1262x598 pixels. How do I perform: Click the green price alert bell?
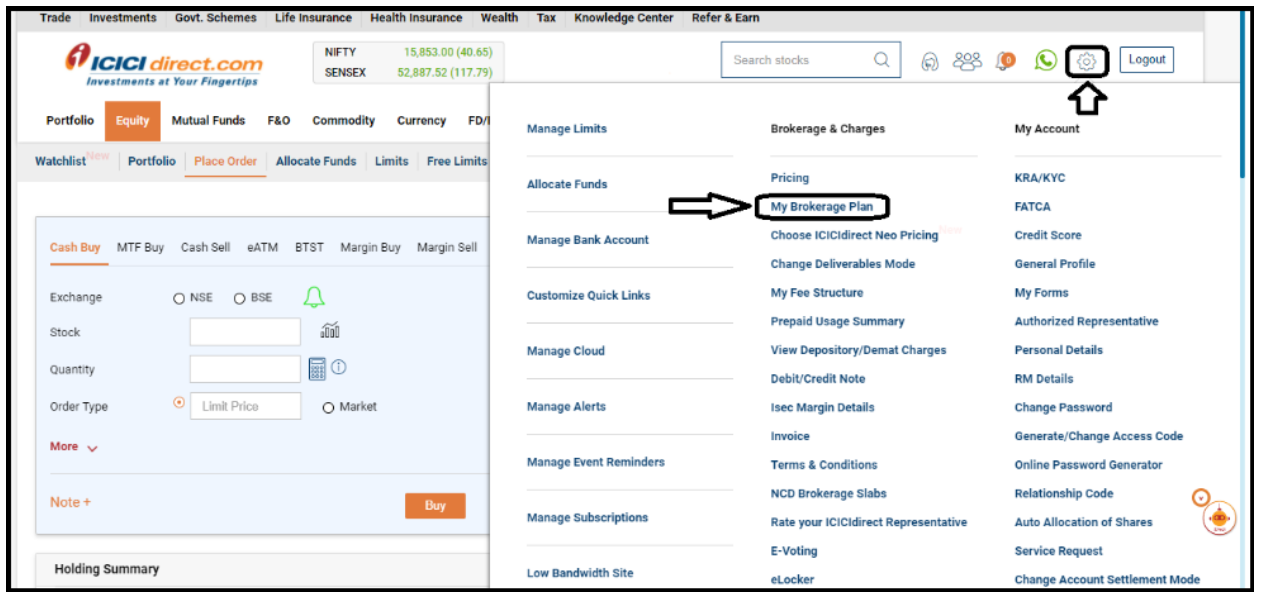(x=314, y=297)
